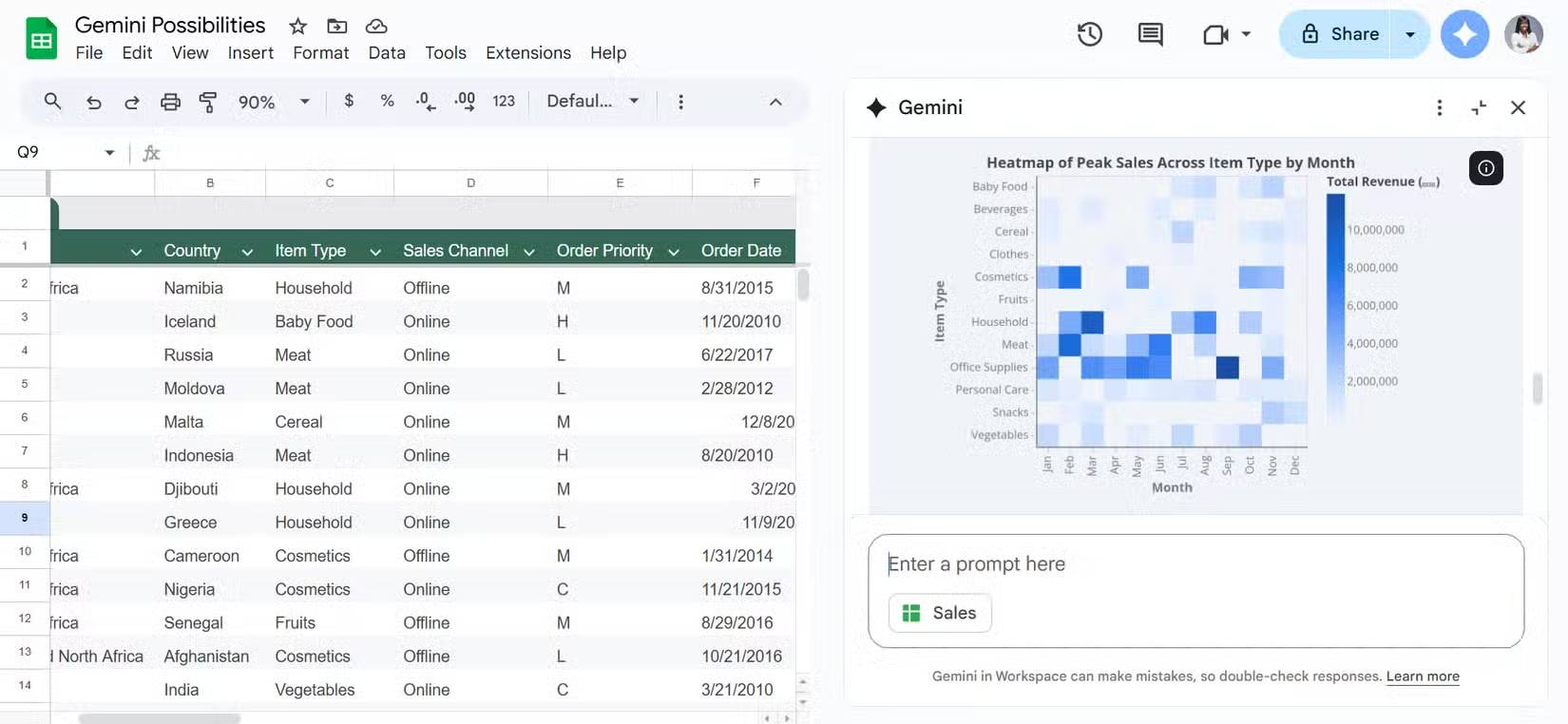Click the Gemini sparkle button
The height and width of the screenshot is (724, 1568).
pyautogui.click(x=1464, y=35)
